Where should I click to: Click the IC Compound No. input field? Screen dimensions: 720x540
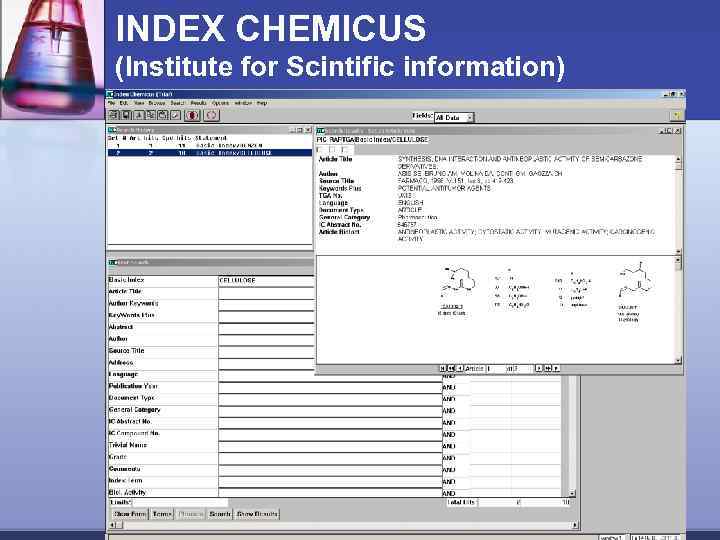click(330, 434)
